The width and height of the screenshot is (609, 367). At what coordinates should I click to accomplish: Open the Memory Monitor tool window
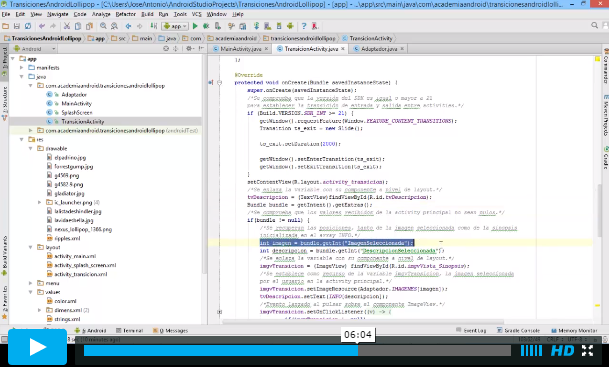click(x=574, y=330)
